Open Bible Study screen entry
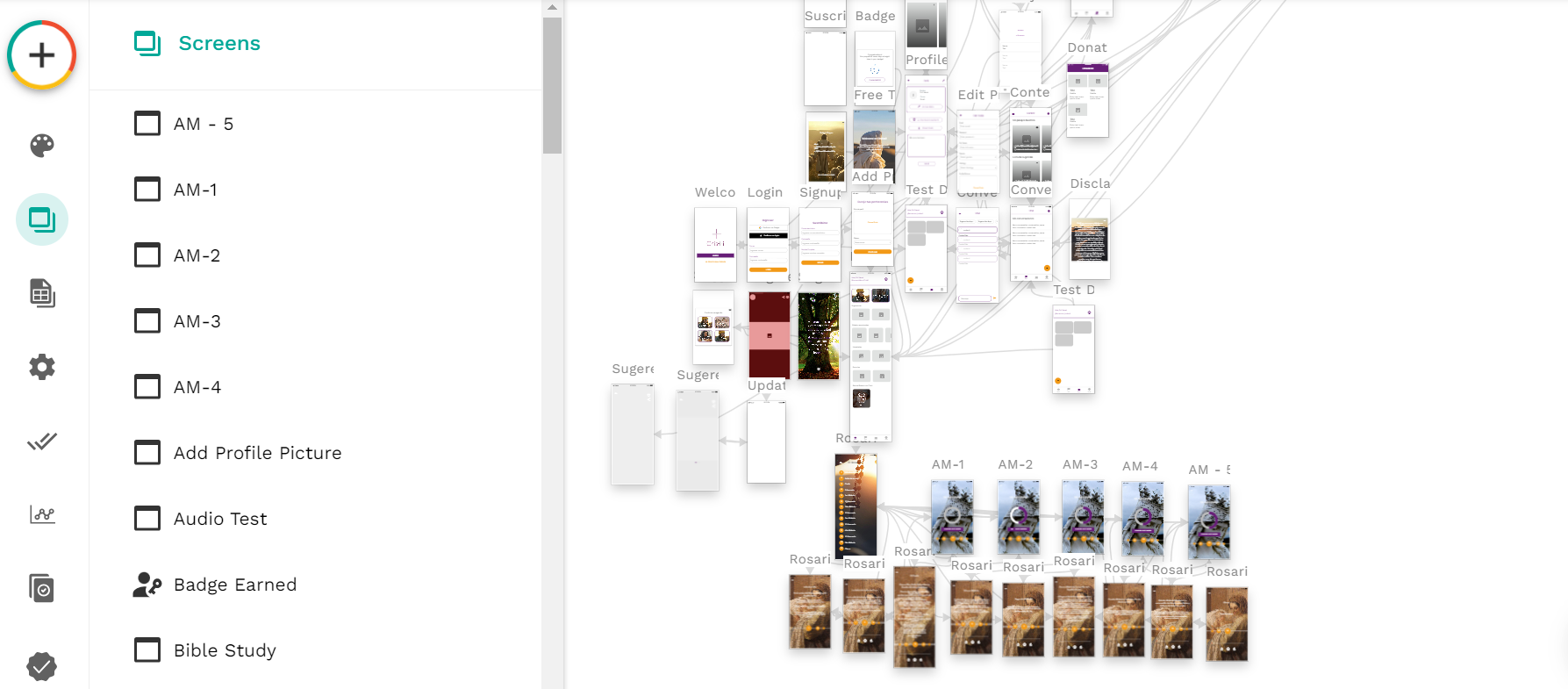This screenshot has height=689, width=1568. [x=225, y=650]
